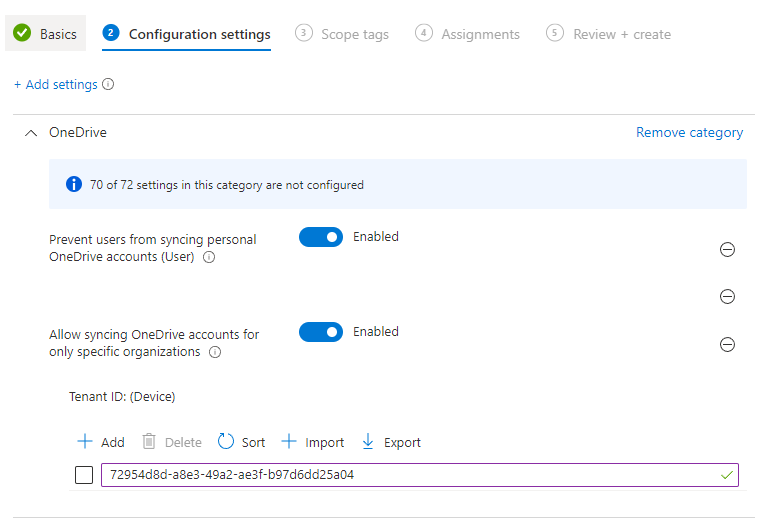Collapse the OneDrive category chevron
The image size is (762, 524).
pyautogui.click(x=31, y=133)
